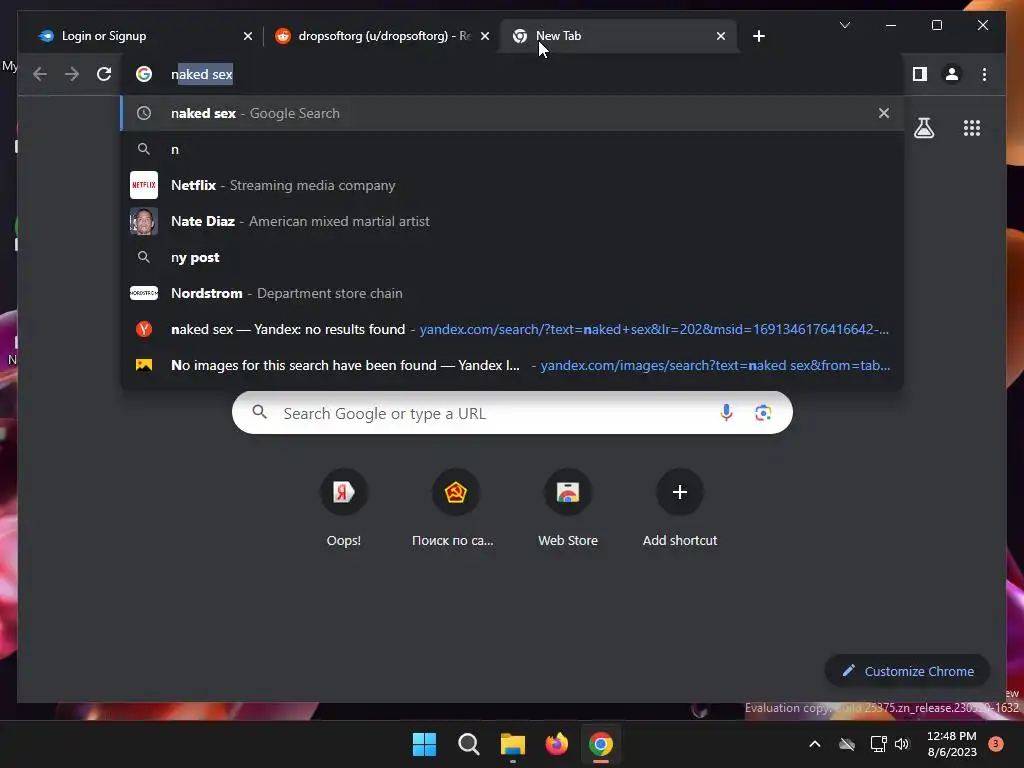Open the Google apps grid
This screenshot has width=1024, height=768.
972,128
